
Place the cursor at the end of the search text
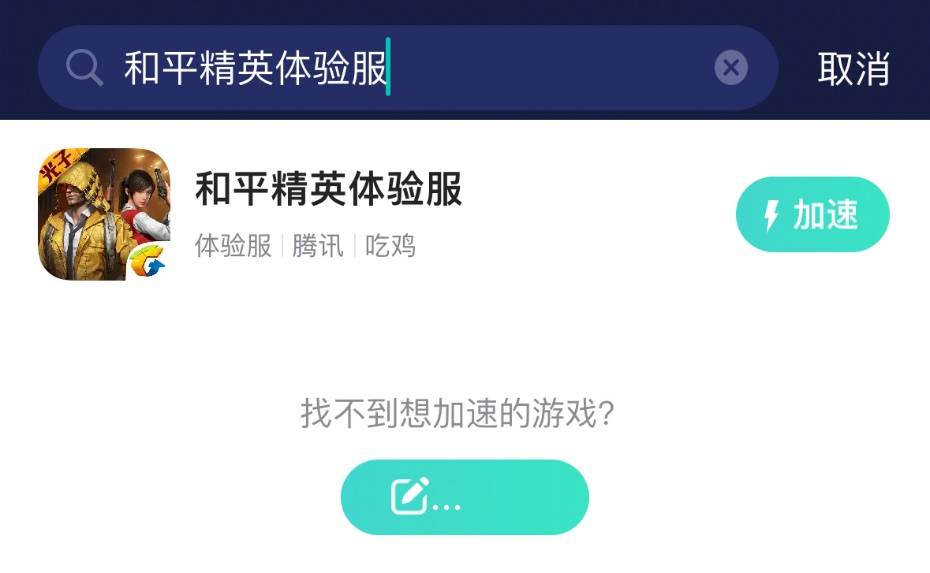pyautogui.click(x=388, y=66)
